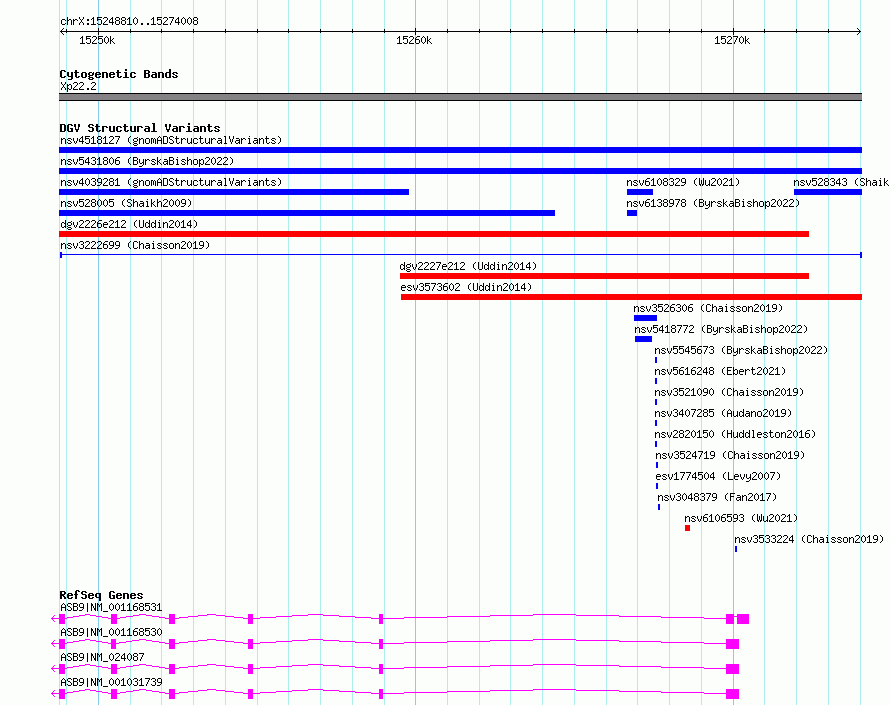The height and width of the screenshot is (705, 890).
Task: Click the blue bar under nsv528005
Action: [307, 213]
